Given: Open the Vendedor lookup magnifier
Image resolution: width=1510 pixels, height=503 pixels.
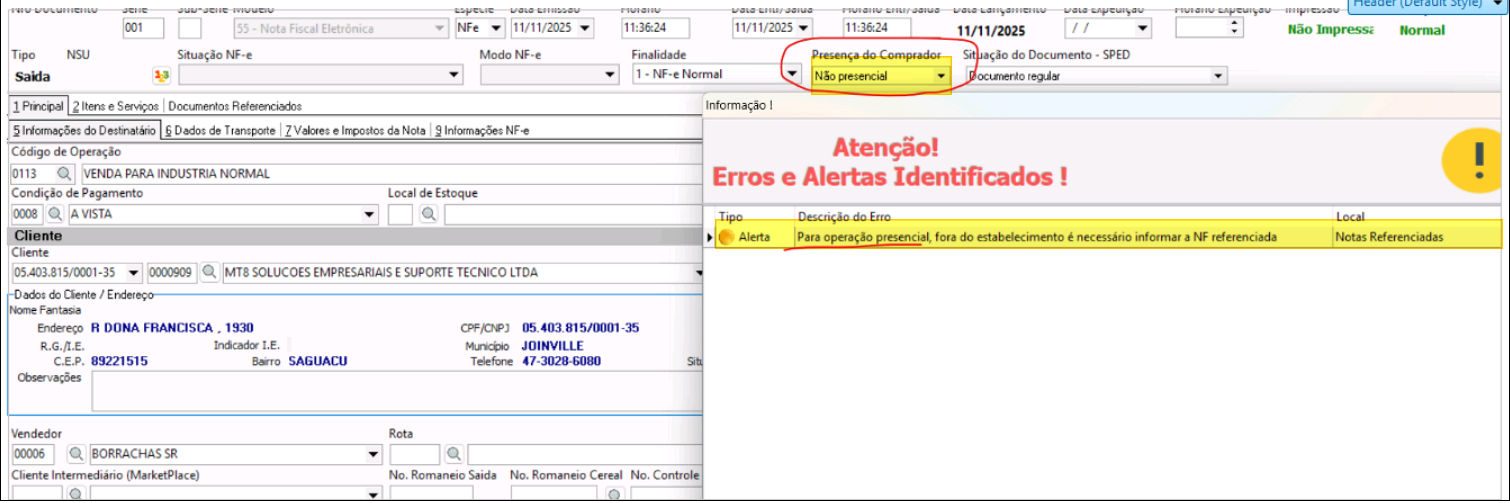Looking at the screenshot, I should point(76,454).
